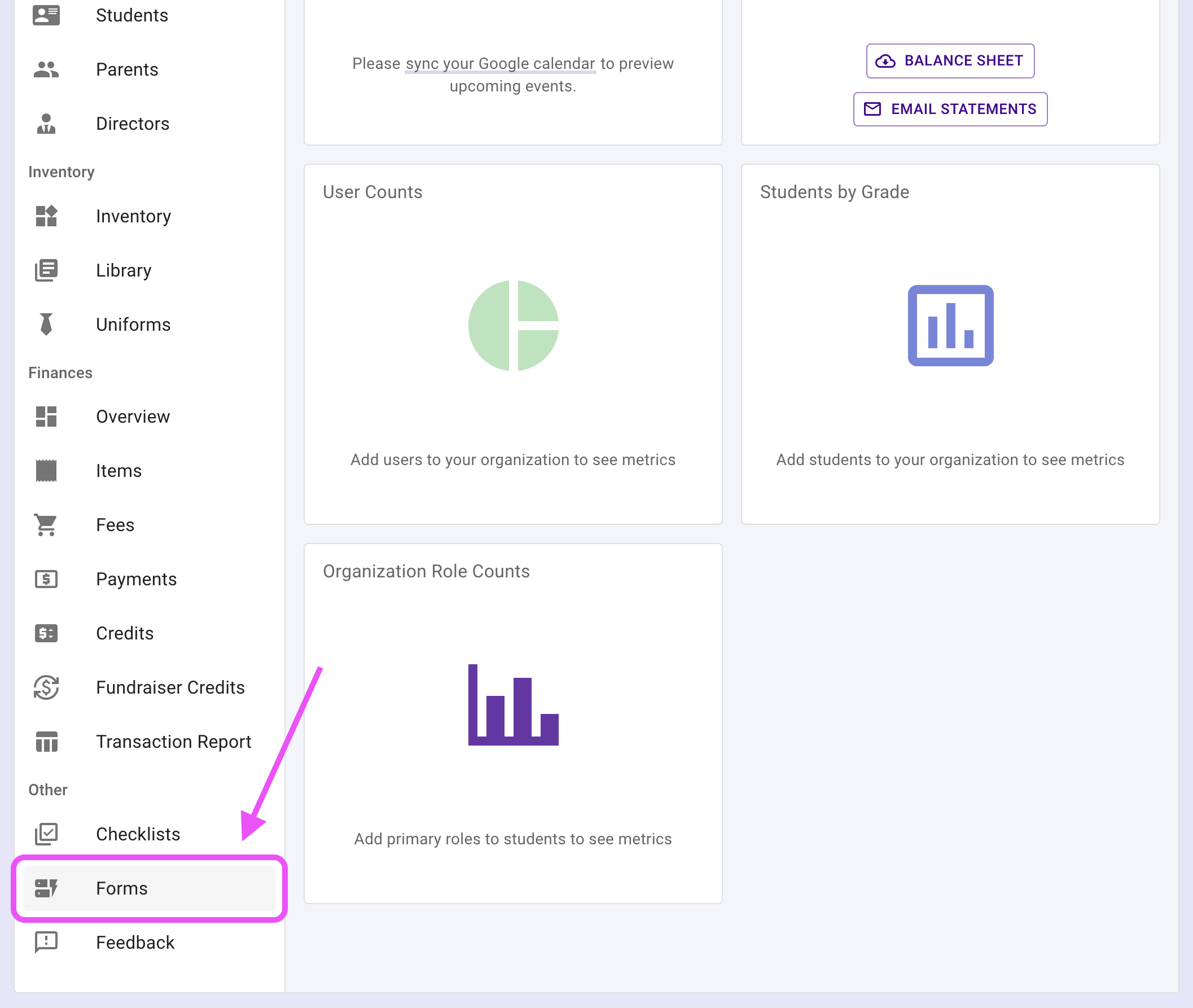Select Payments in the sidebar
Screen dimensions: 1193x1008
click(136, 580)
